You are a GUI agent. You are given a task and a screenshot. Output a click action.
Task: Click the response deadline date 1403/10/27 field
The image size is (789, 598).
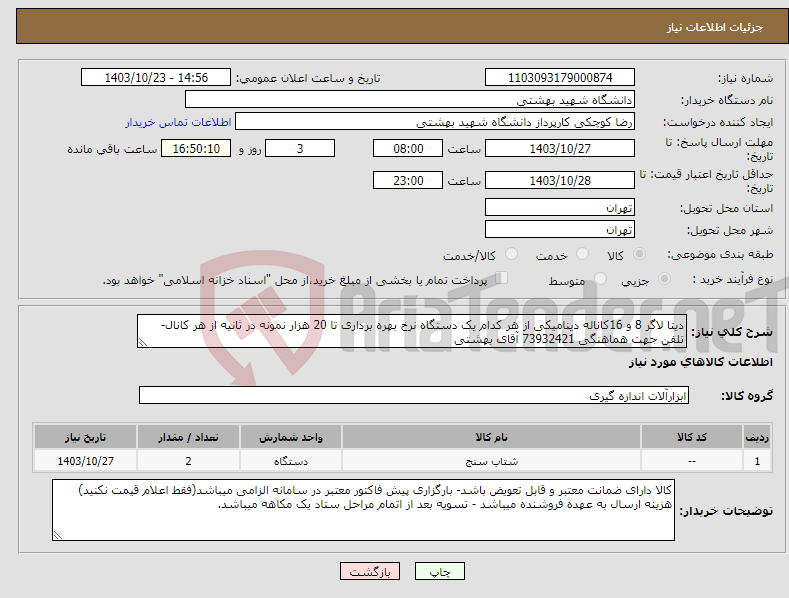click(x=560, y=148)
